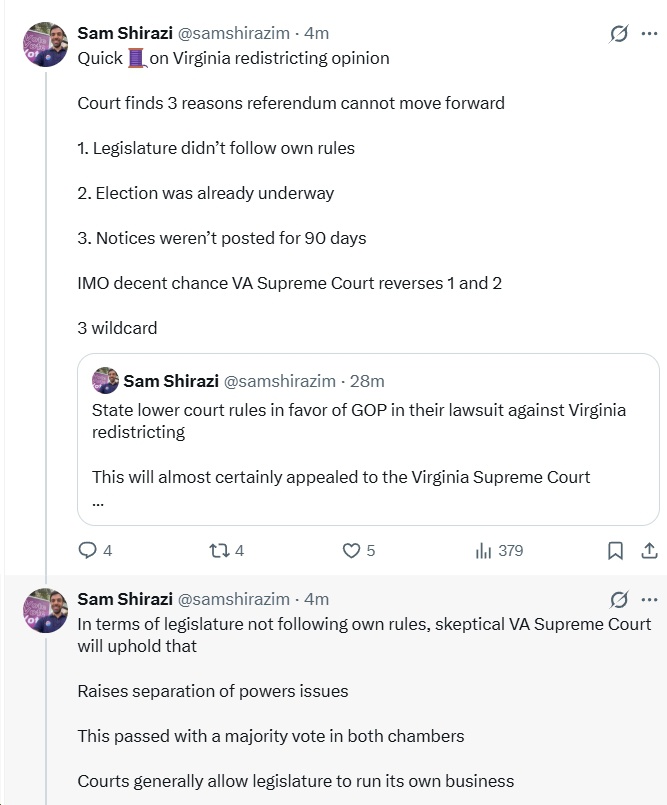
Task: Like the first tweet via heart icon
Action: tap(351, 550)
